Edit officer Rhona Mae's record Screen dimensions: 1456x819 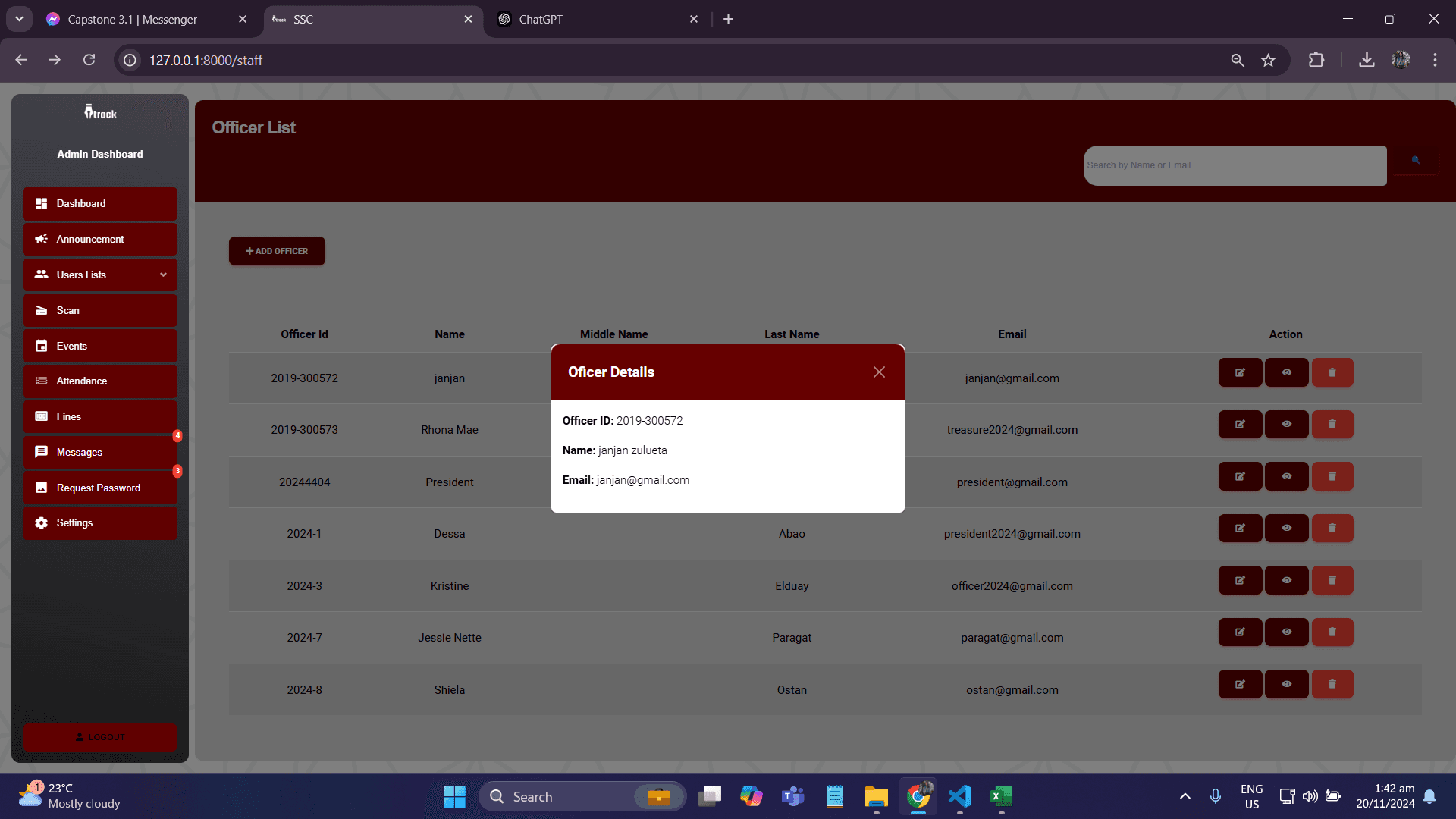(x=1240, y=425)
